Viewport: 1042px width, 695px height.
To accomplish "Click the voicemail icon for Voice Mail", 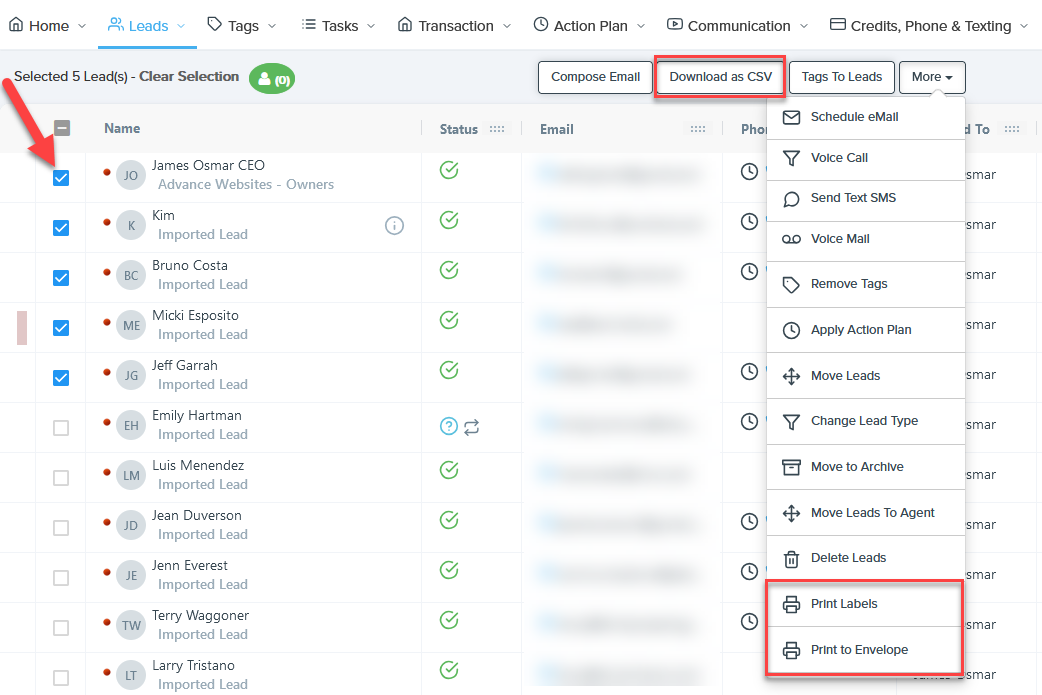I will click(x=791, y=239).
